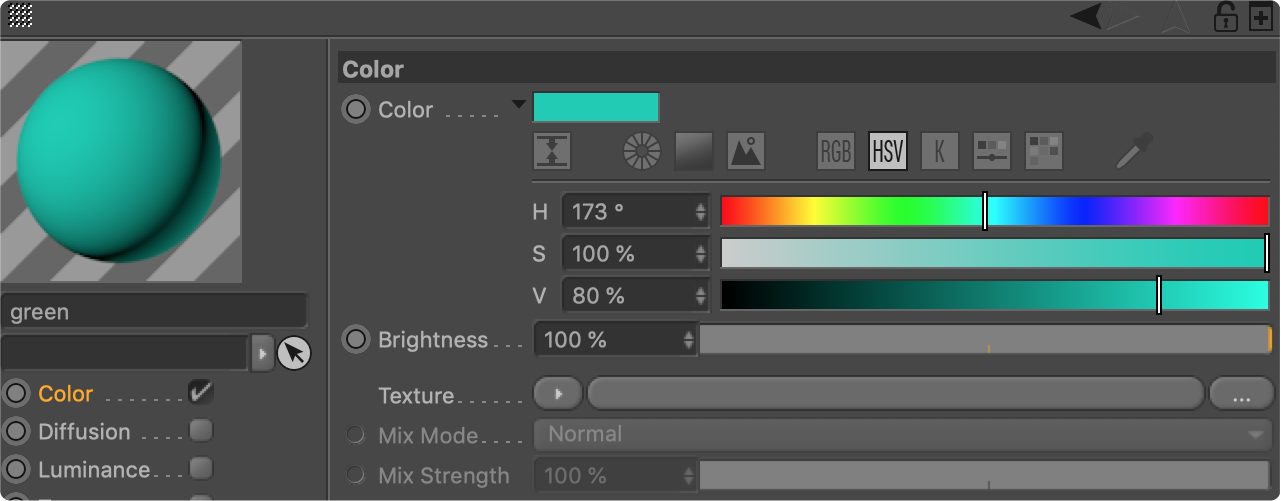Uncheck the Color channel checkbox
Viewport: 1281px width, 501px height.
pyautogui.click(x=201, y=392)
